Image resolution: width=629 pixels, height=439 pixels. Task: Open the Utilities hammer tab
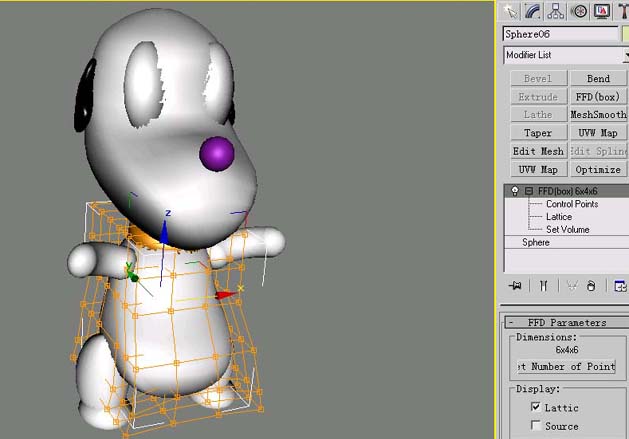(x=623, y=11)
